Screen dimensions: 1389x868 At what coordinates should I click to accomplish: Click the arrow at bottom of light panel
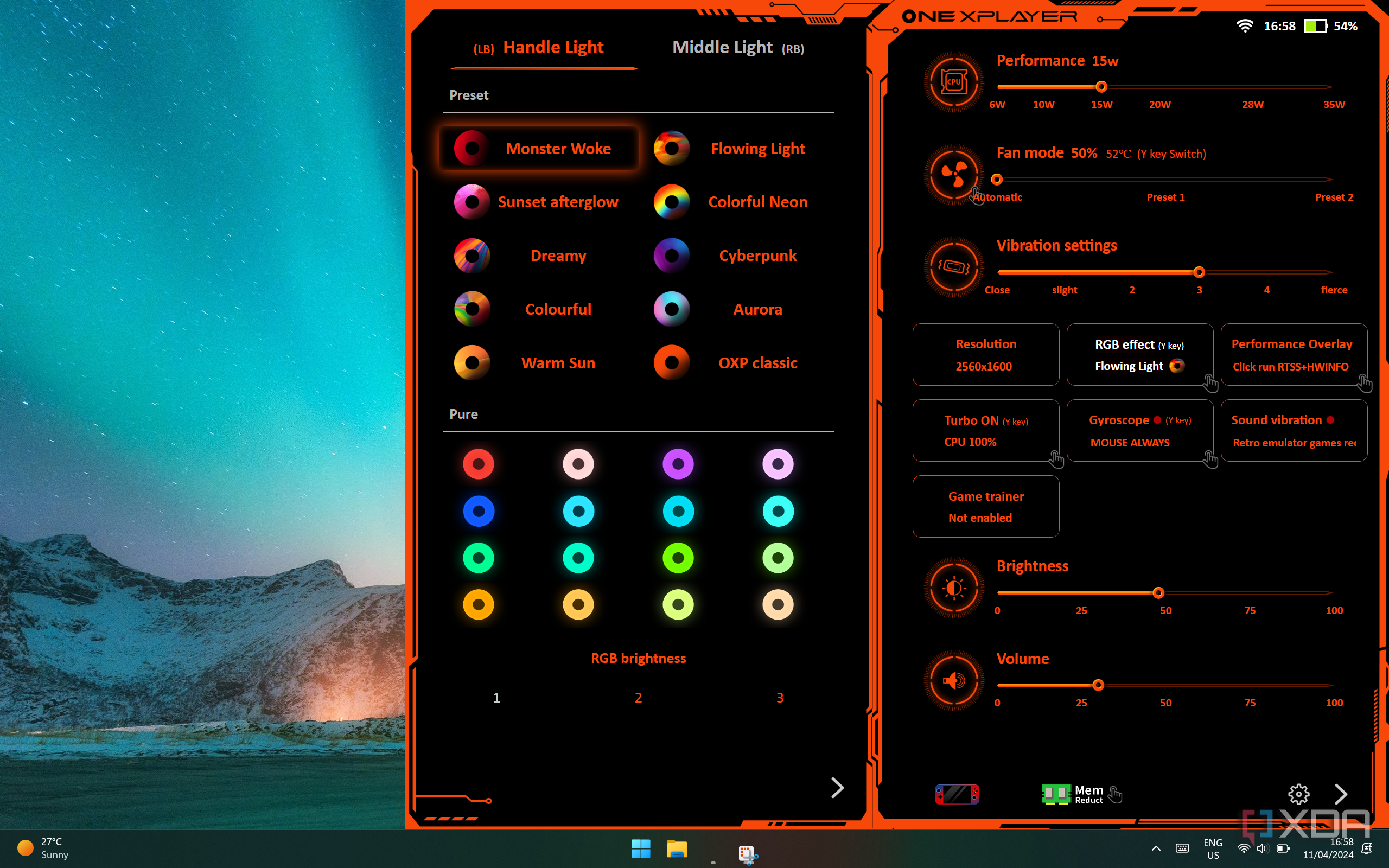coord(837,788)
